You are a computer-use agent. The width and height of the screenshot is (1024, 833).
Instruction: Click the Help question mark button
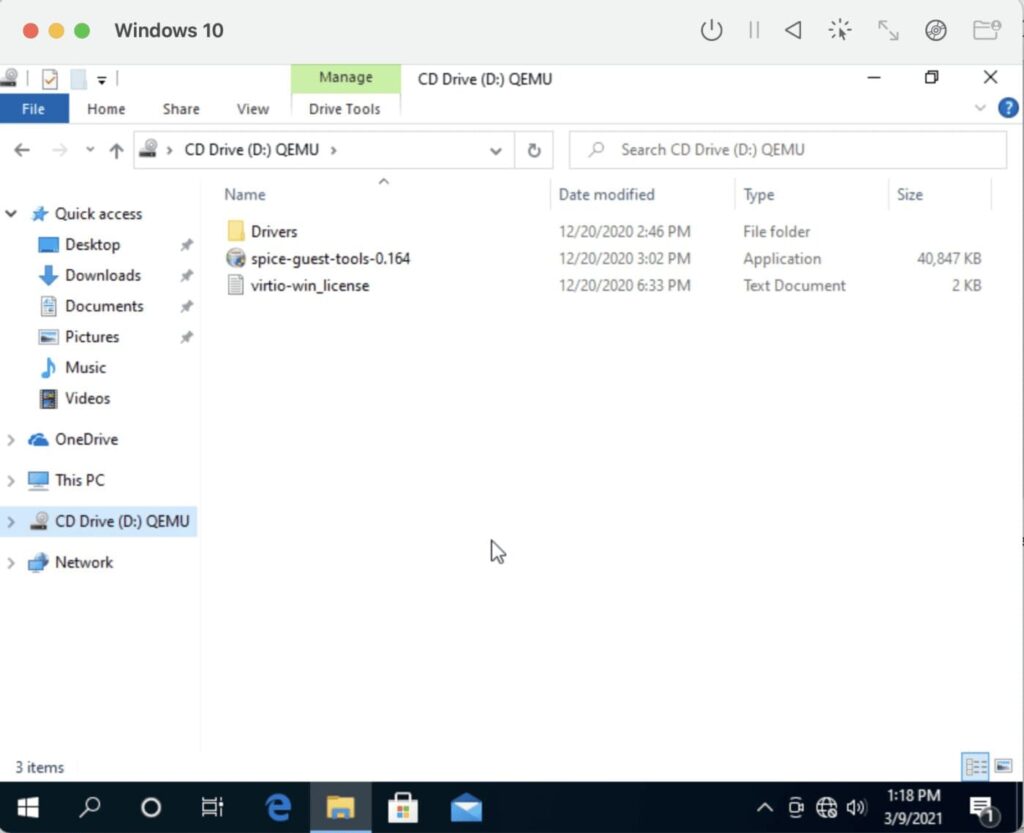coord(1008,108)
